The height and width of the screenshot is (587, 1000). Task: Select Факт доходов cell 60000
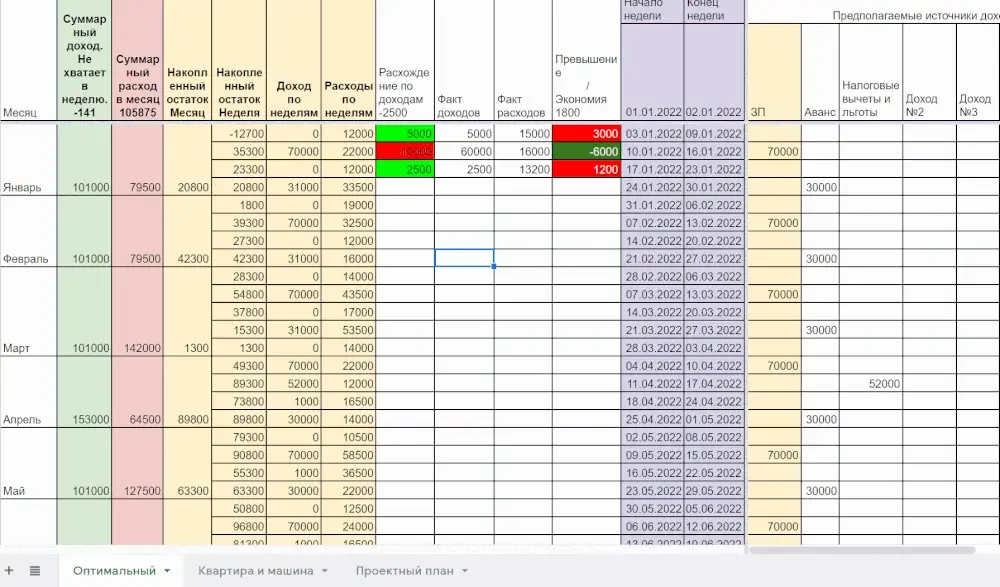(464, 151)
